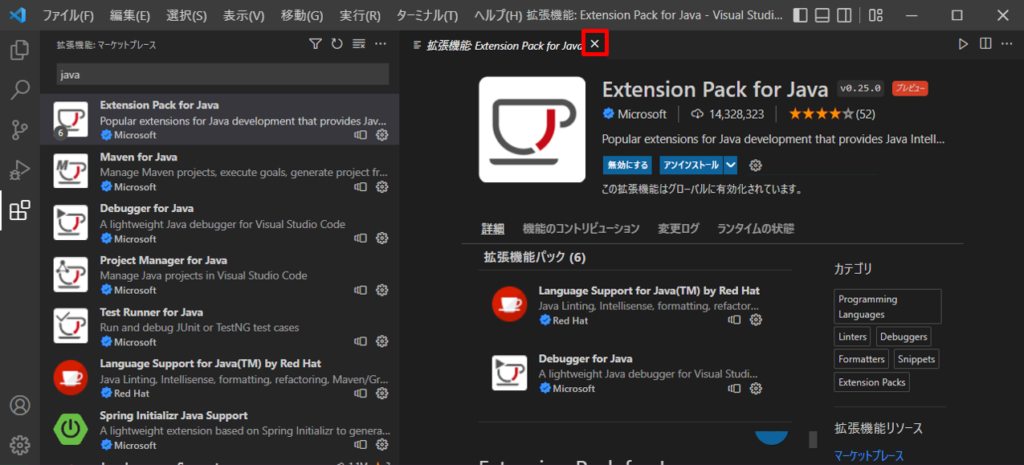Open gear menu for Debugger for Java in sidebar
The height and width of the screenshot is (465, 1024).
pos(382,238)
